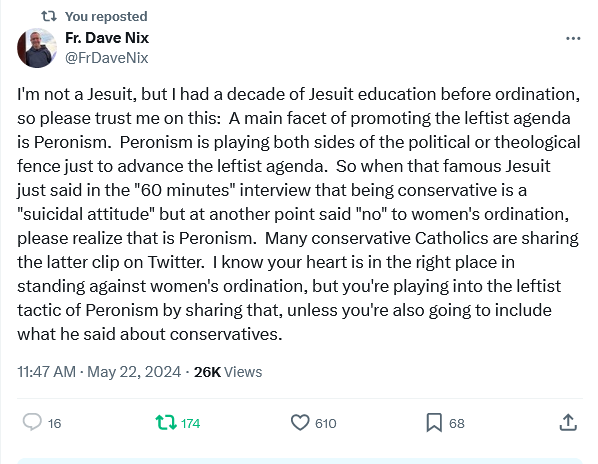Undo repost via green arrows icon

point(166,423)
